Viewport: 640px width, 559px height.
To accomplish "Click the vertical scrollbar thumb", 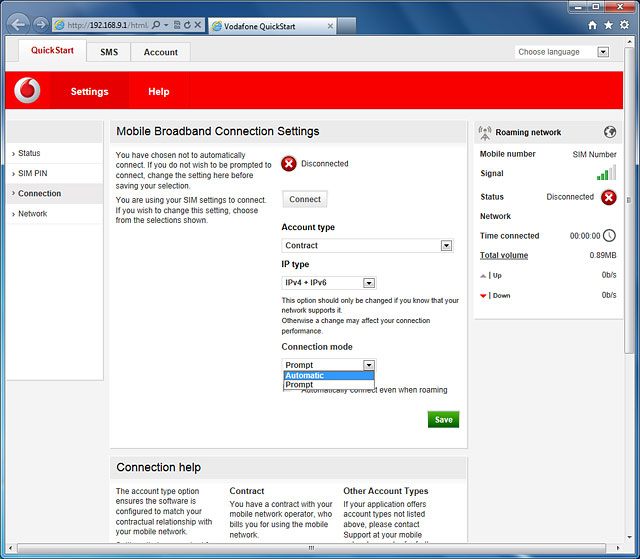I will 629,200.
